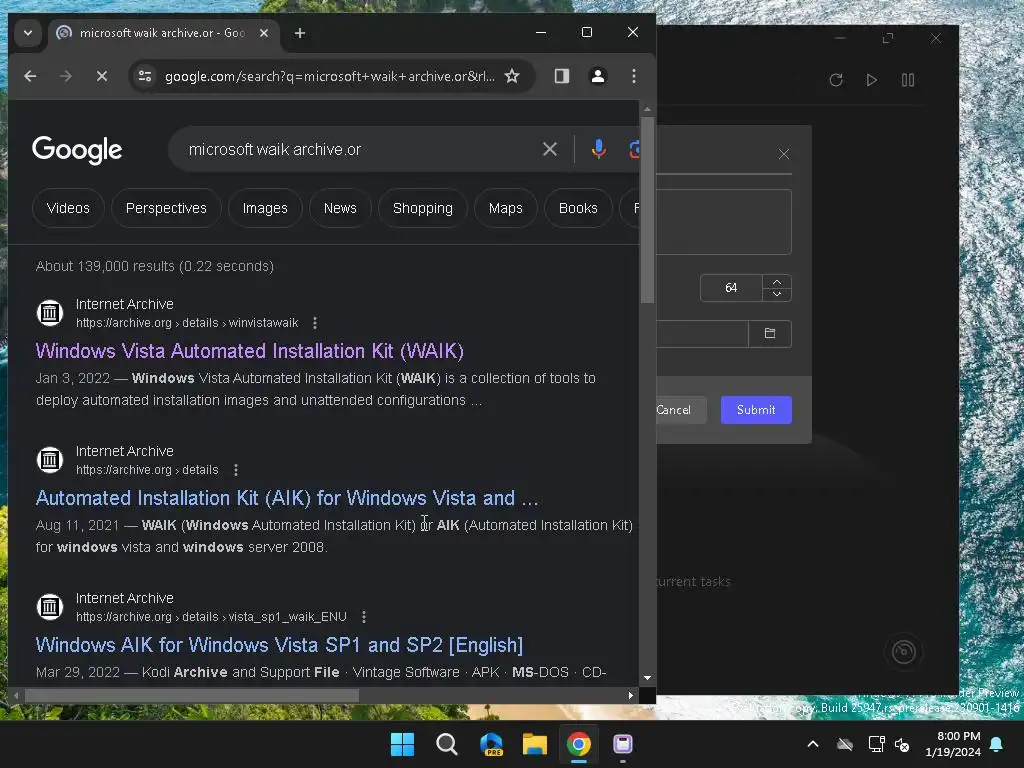Show hidden system tray icons
This screenshot has height=768, width=1024.
pos(813,744)
